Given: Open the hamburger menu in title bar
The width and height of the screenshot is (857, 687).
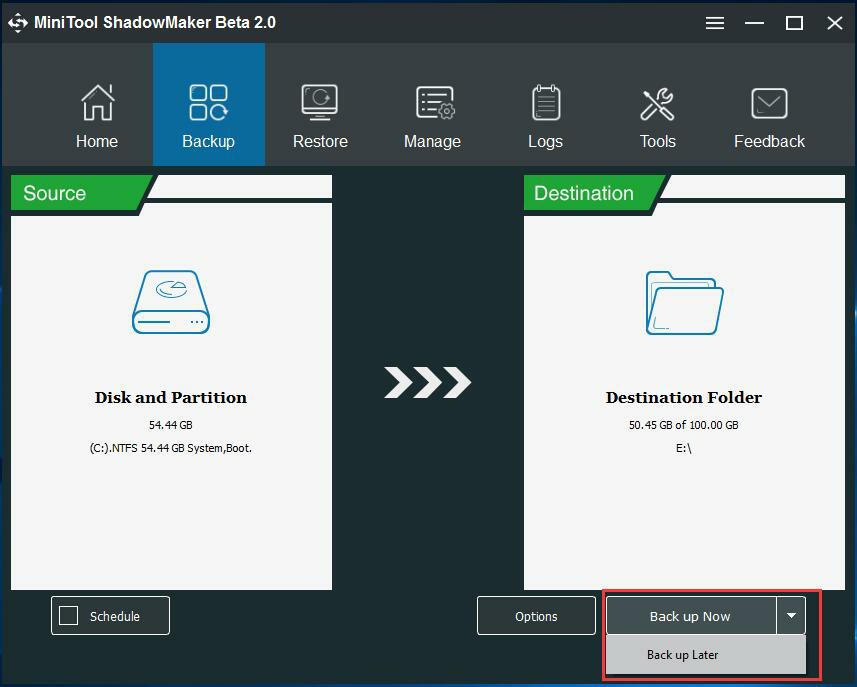Looking at the screenshot, I should point(714,23).
